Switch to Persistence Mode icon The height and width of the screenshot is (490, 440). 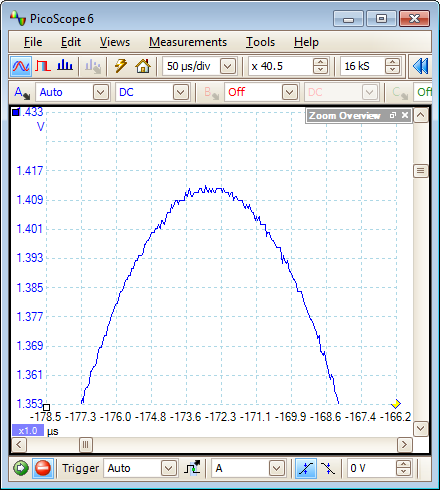43,66
